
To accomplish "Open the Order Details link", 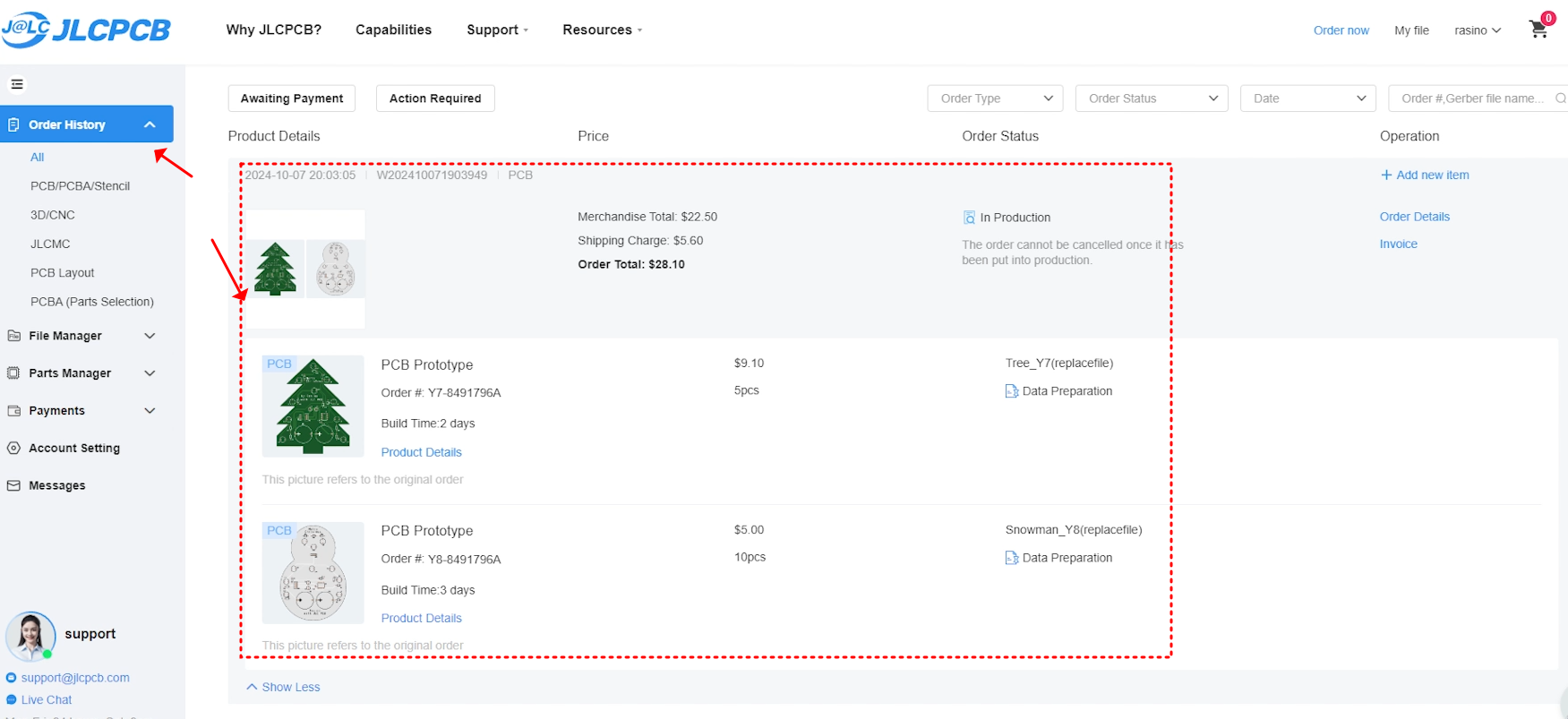I will [x=1414, y=217].
